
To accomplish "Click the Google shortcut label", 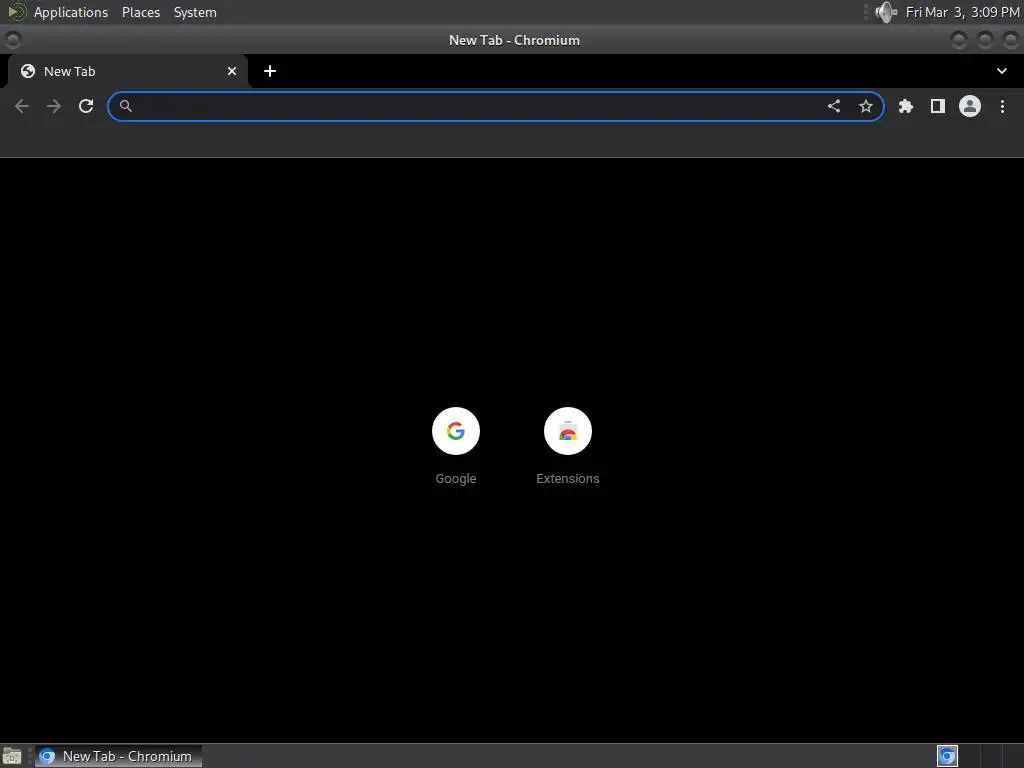I will 456,478.
